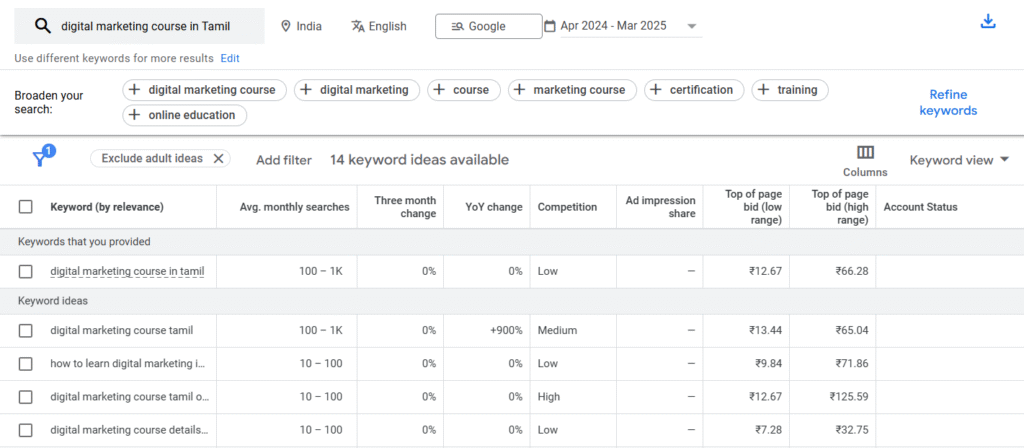Sort by Competition column
The image size is (1024, 448).
(567, 207)
